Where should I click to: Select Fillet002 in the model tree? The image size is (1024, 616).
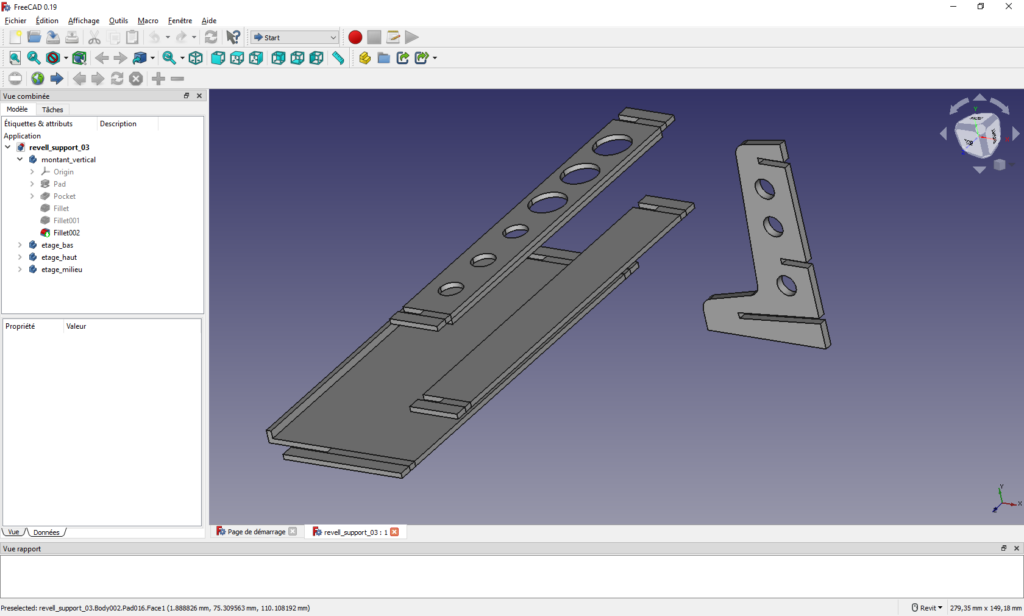[67, 233]
